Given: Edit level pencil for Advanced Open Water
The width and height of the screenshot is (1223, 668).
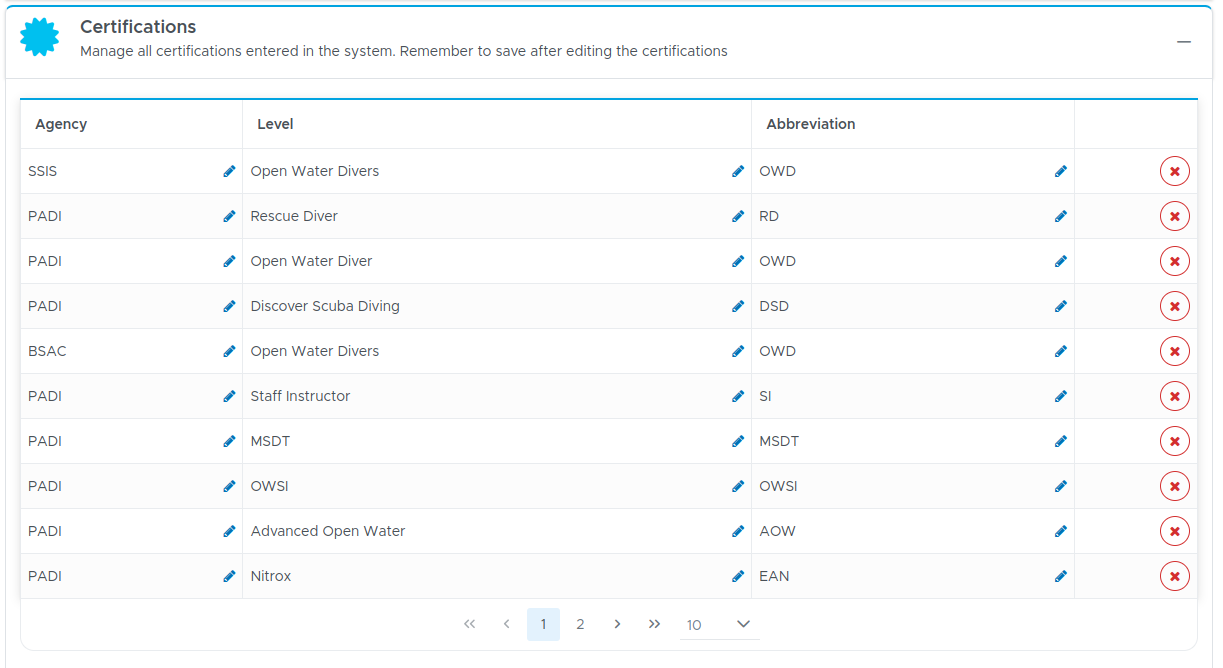Looking at the screenshot, I should point(738,531).
